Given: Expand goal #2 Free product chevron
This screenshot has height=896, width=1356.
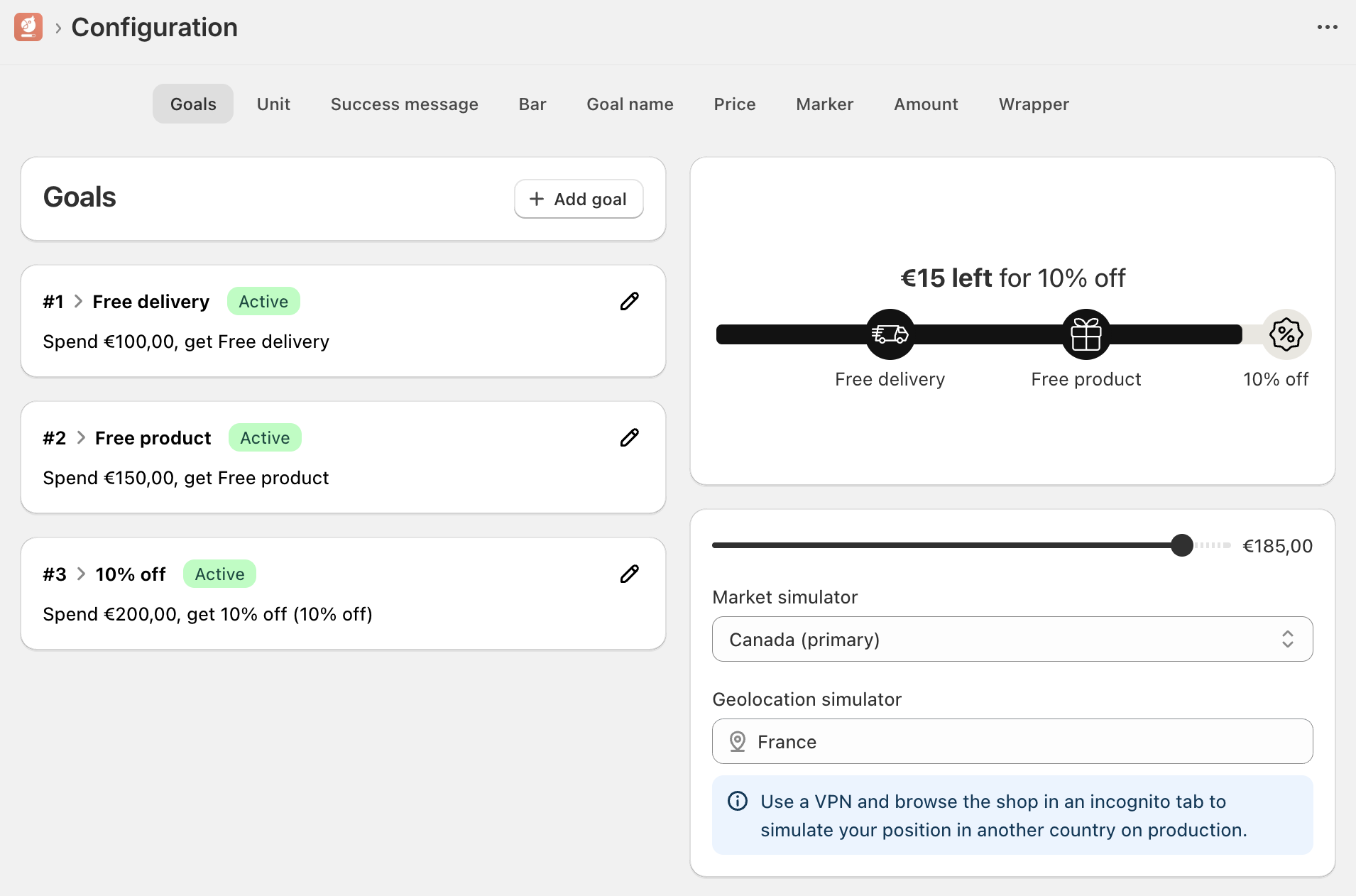Looking at the screenshot, I should pos(81,437).
